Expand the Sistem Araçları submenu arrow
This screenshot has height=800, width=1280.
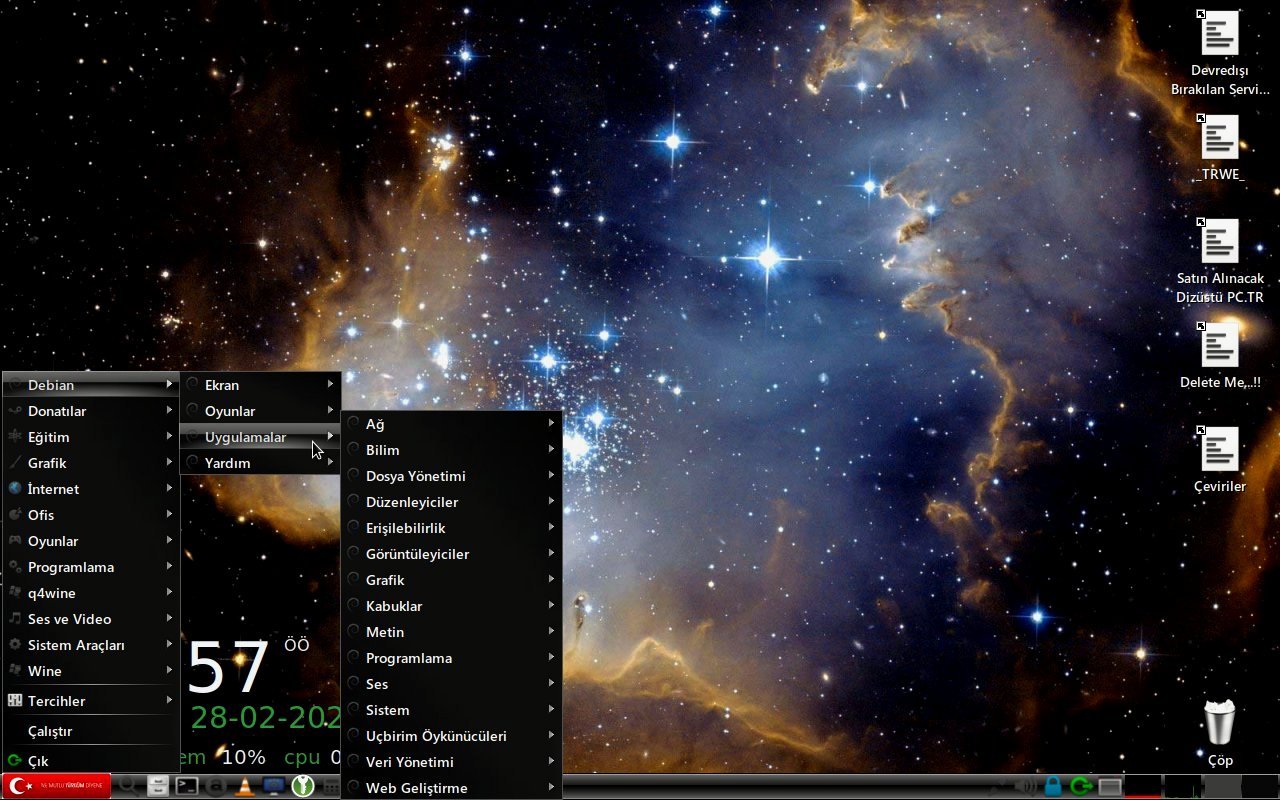click(x=170, y=645)
